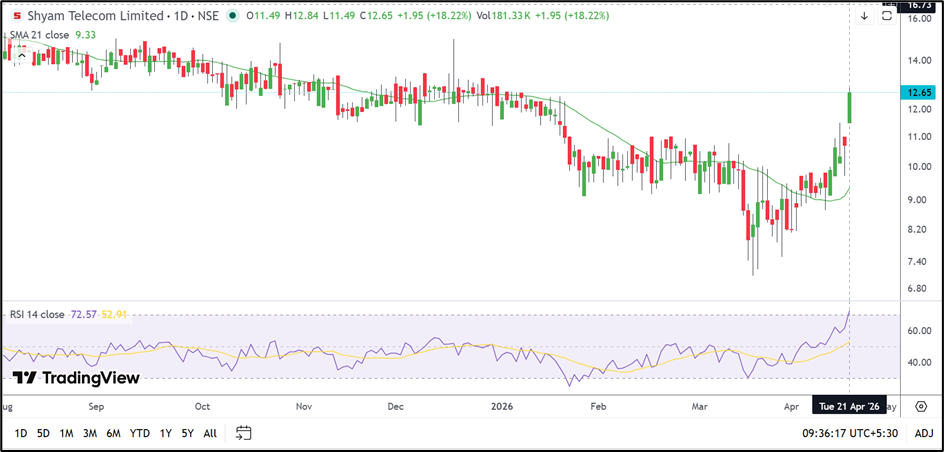Click the fullscreen frame icon near the price axis
The width and height of the screenshot is (944, 452).
tap(886, 16)
